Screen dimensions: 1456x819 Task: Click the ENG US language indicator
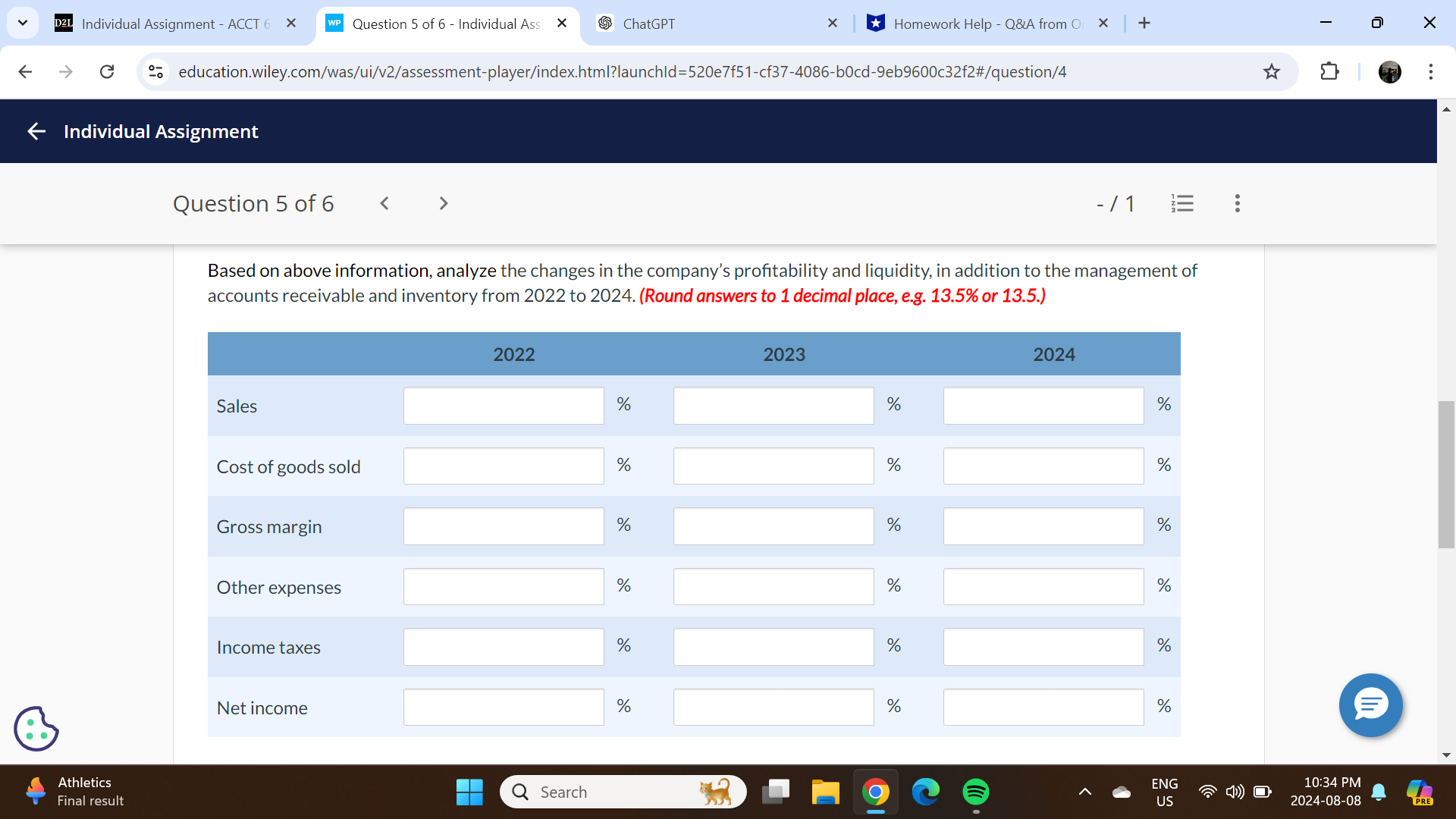click(x=1165, y=792)
